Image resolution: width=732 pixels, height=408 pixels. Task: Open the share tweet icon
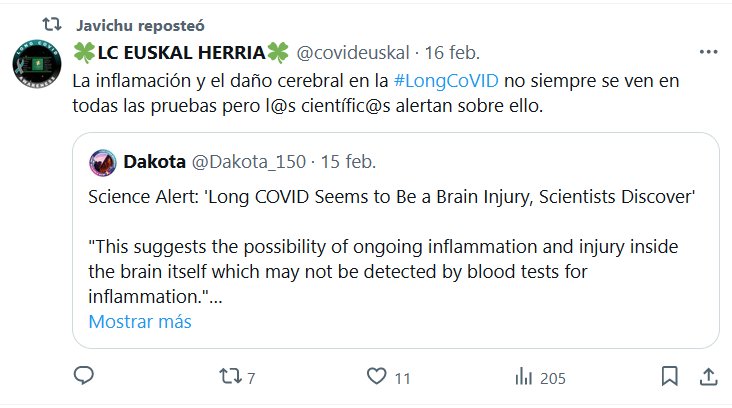[x=707, y=377]
